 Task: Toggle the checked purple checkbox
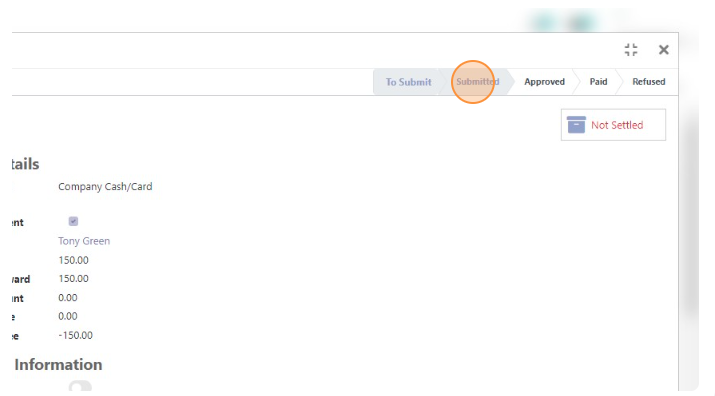pos(73,221)
